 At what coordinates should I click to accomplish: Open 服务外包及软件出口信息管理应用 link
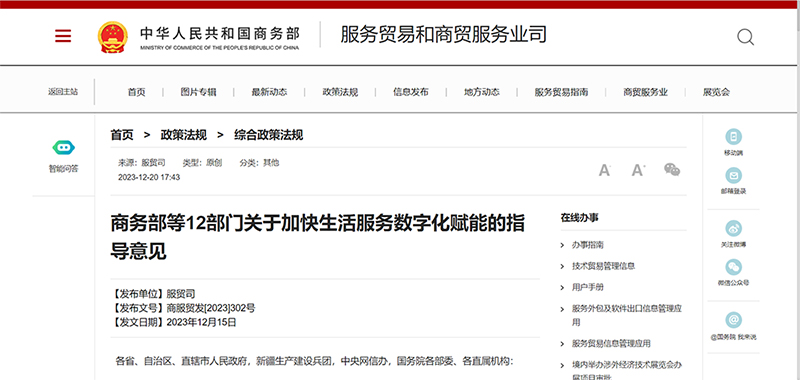tap(627, 315)
